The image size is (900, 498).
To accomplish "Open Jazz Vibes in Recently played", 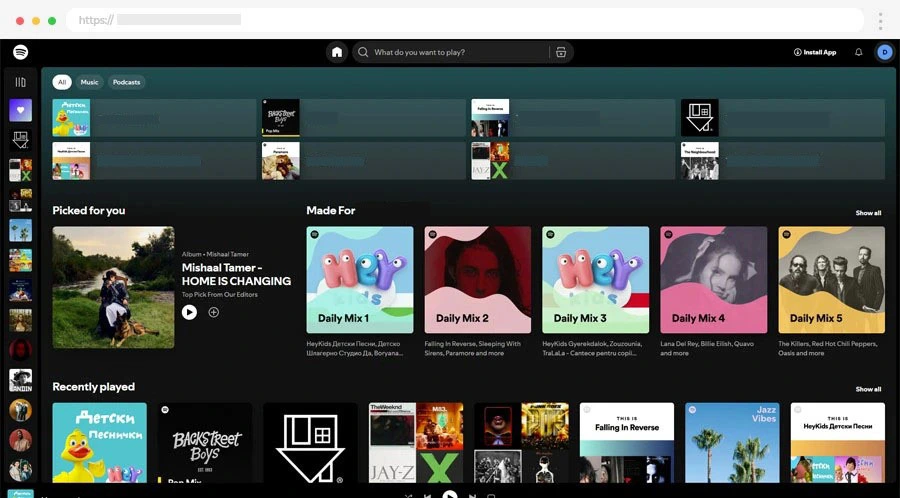I will (x=732, y=443).
